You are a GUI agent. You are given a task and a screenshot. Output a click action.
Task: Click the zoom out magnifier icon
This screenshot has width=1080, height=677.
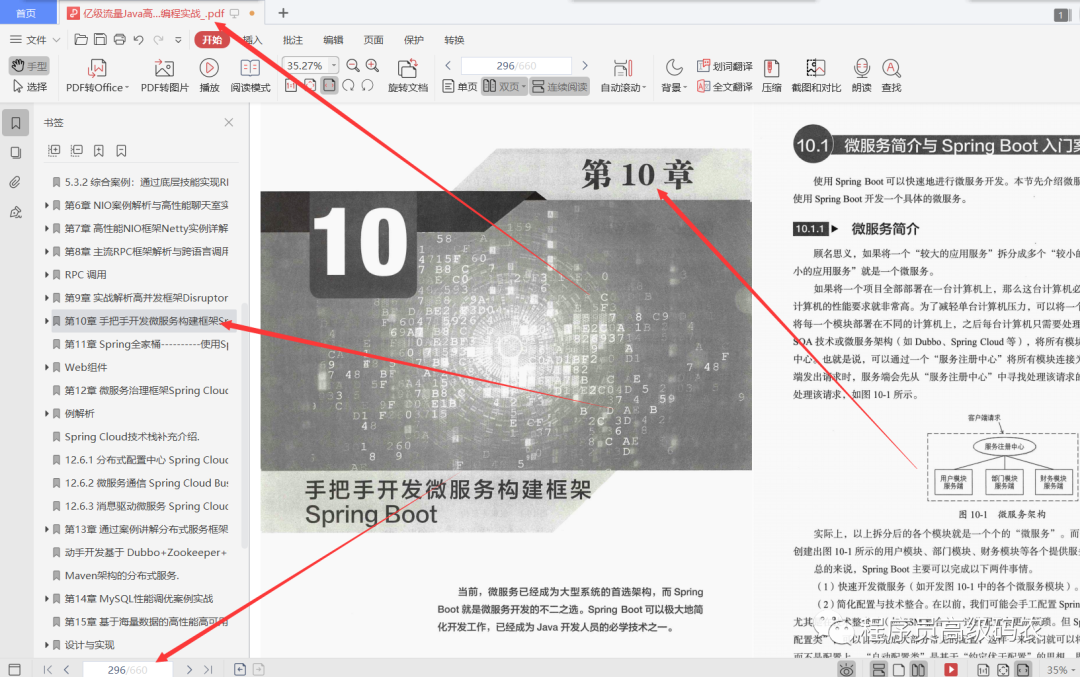353,65
